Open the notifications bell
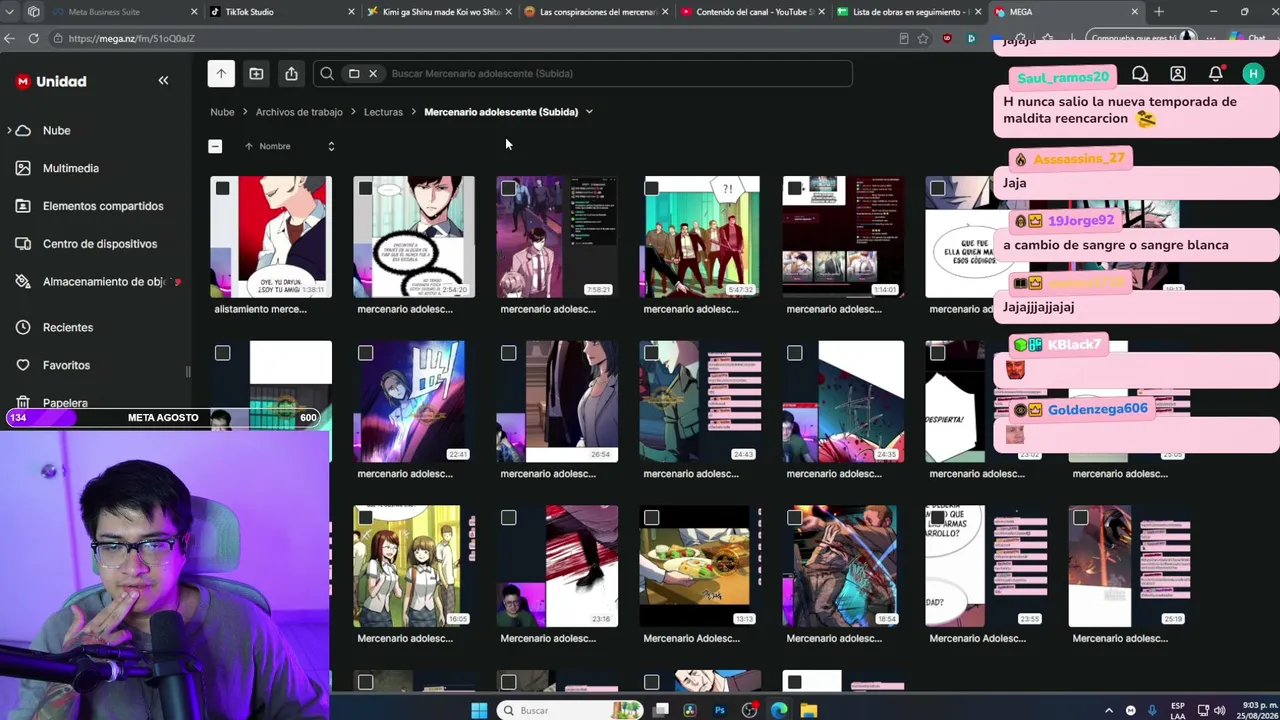Viewport: 1280px width, 720px height. (1216, 74)
